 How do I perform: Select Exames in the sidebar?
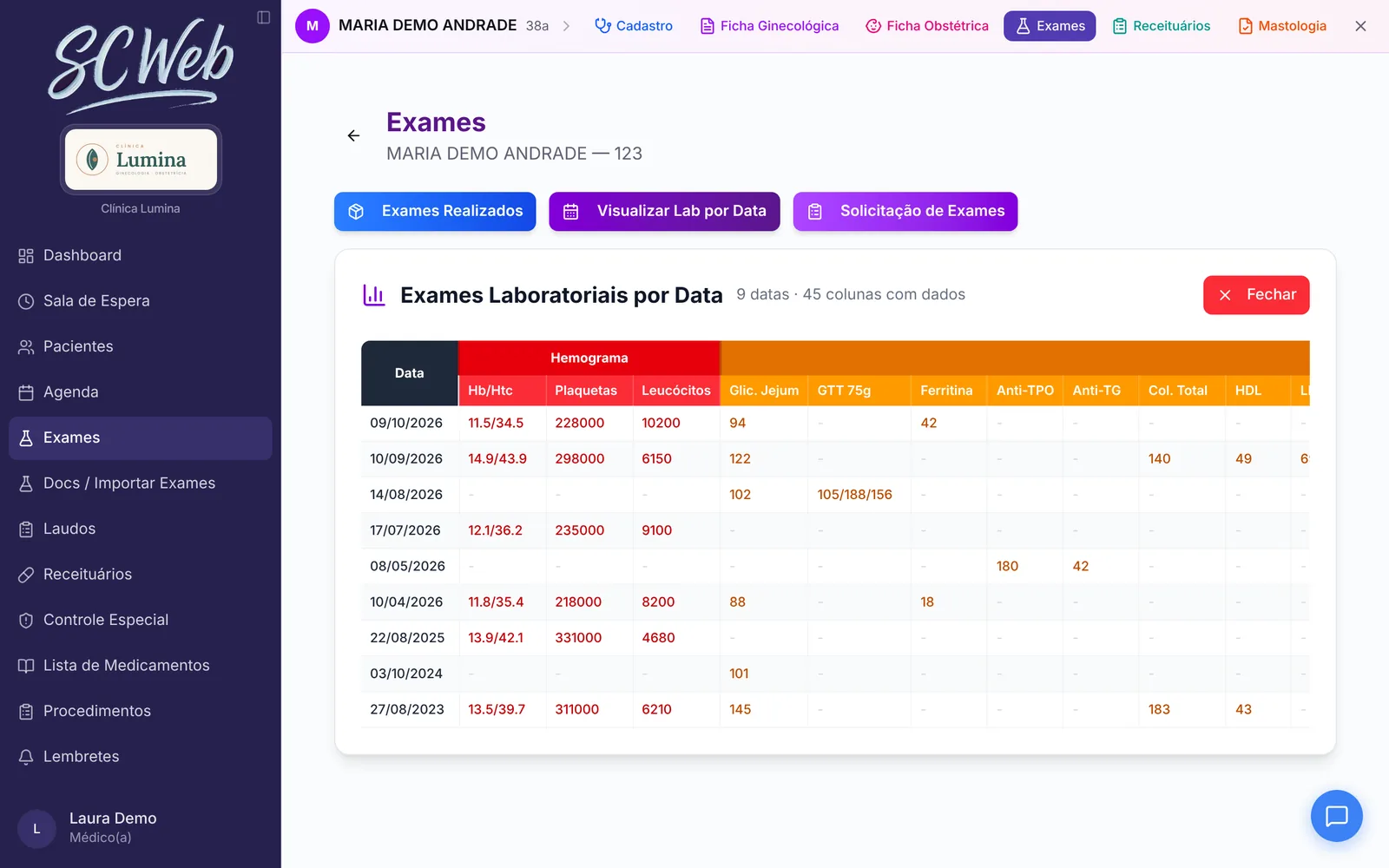point(141,437)
